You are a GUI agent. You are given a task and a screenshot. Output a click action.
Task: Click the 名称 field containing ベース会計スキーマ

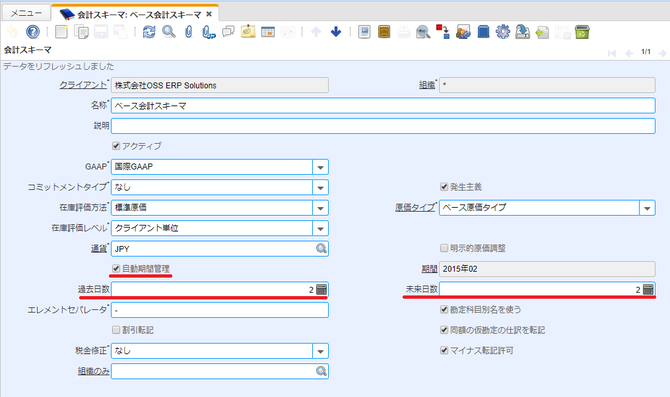(x=383, y=106)
